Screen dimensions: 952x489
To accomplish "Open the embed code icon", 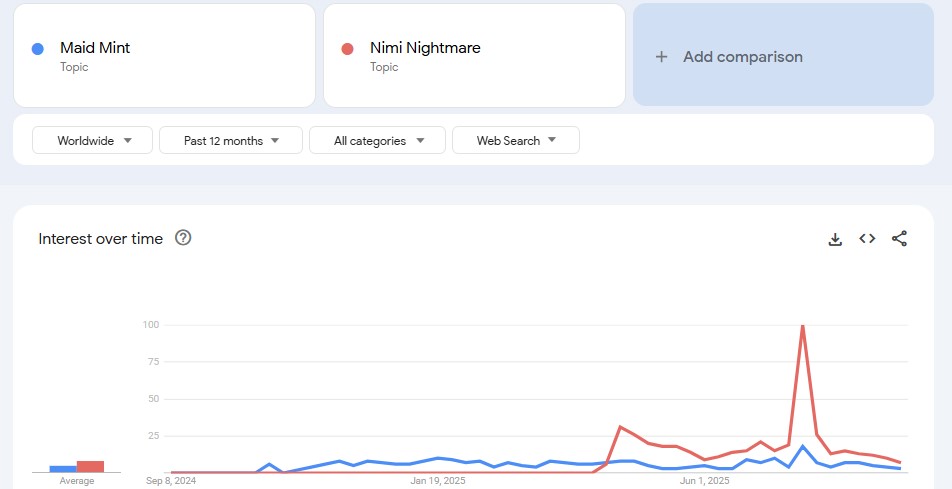I will click(x=867, y=239).
